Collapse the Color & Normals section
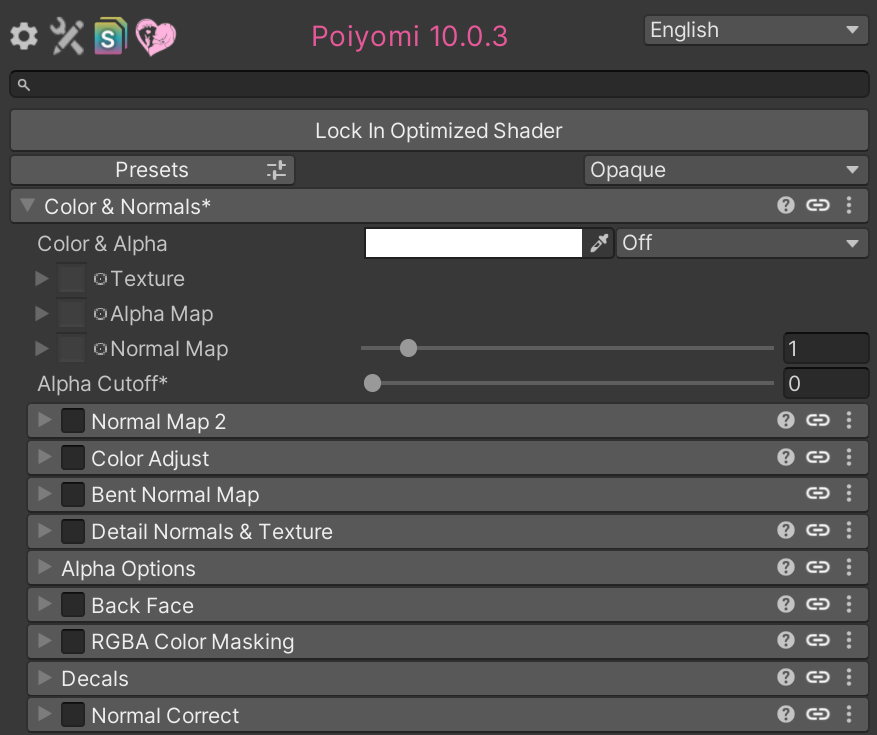The image size is (877, 735). point(28,206)
